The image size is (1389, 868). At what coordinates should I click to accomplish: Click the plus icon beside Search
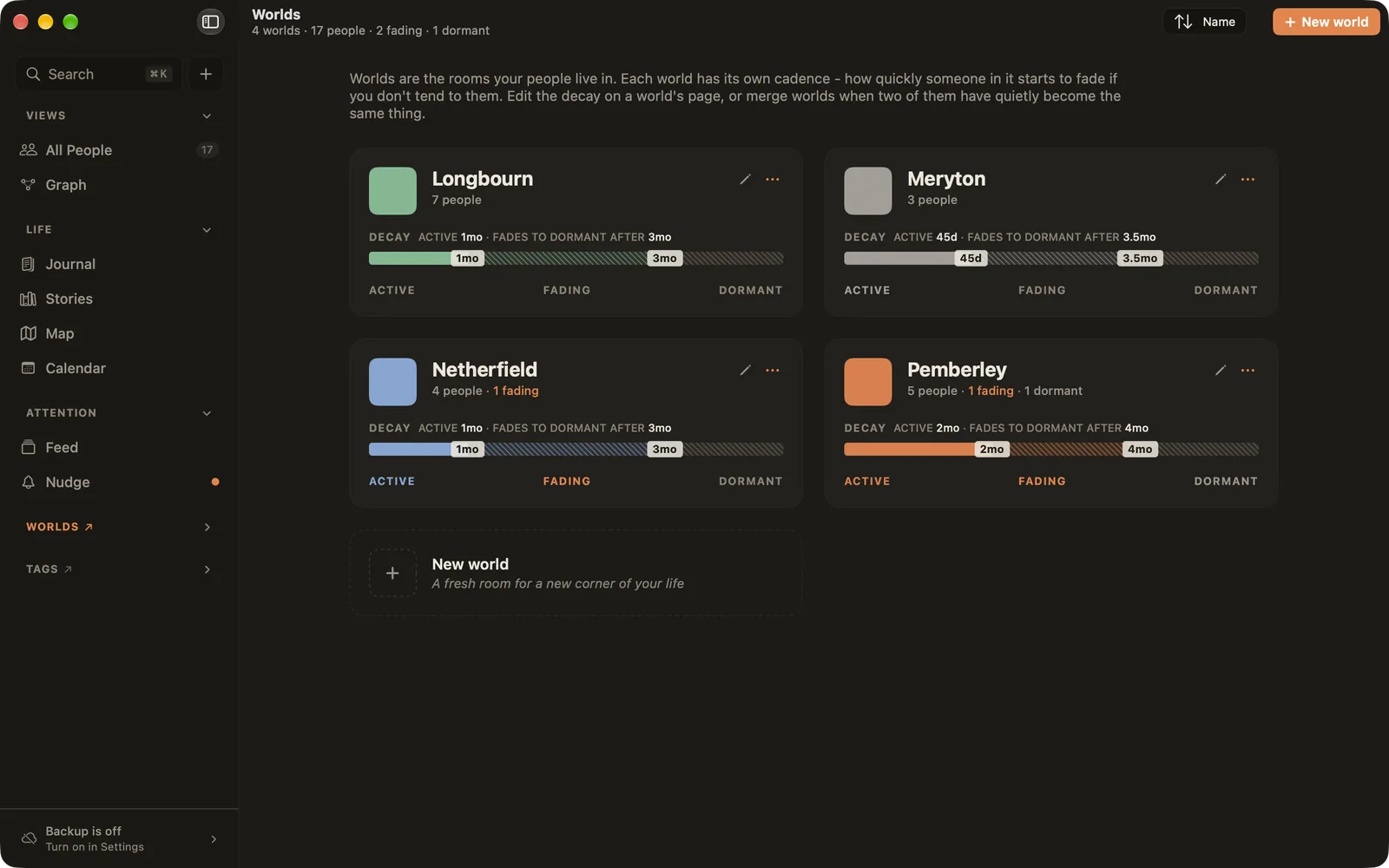pos(206,74)
